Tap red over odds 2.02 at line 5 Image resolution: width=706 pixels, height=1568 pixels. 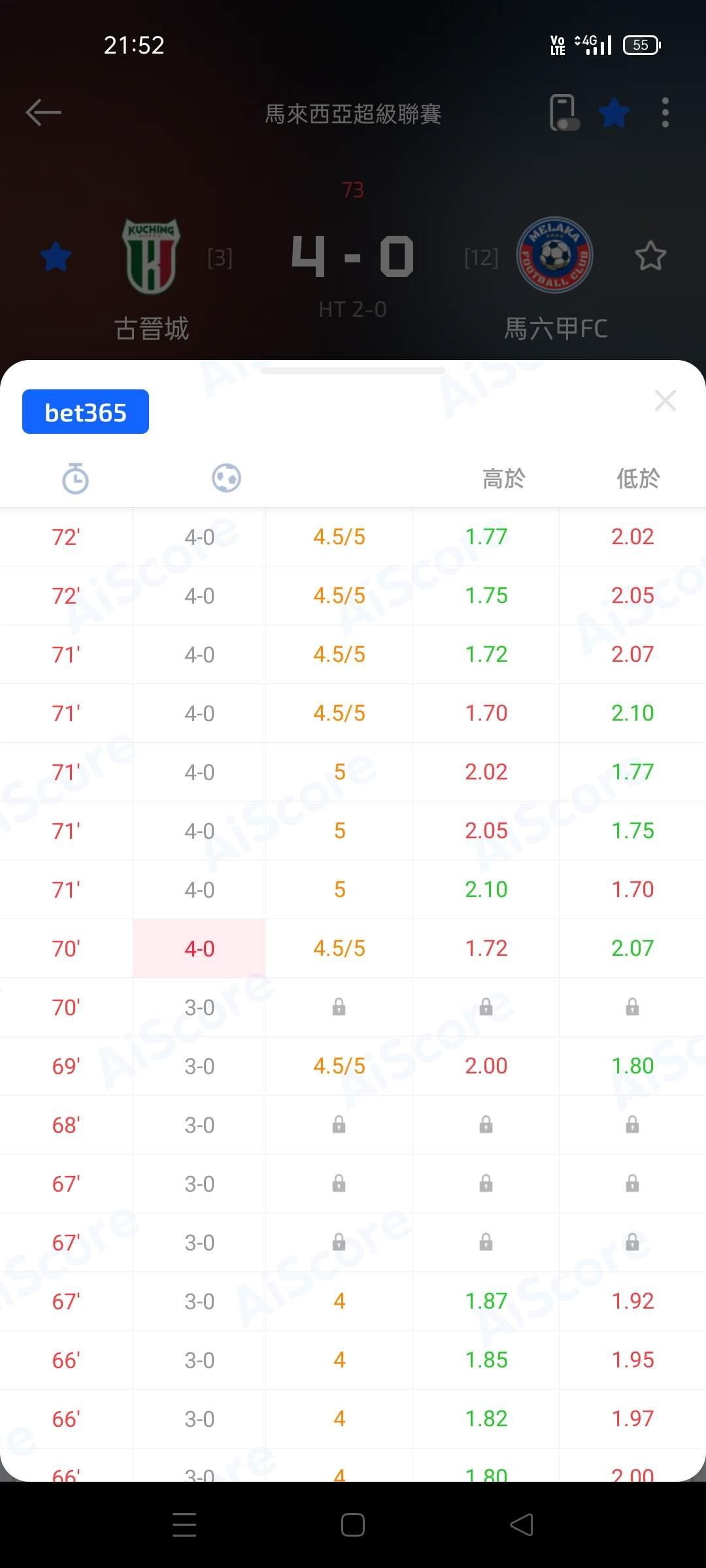tap(486, 772)
